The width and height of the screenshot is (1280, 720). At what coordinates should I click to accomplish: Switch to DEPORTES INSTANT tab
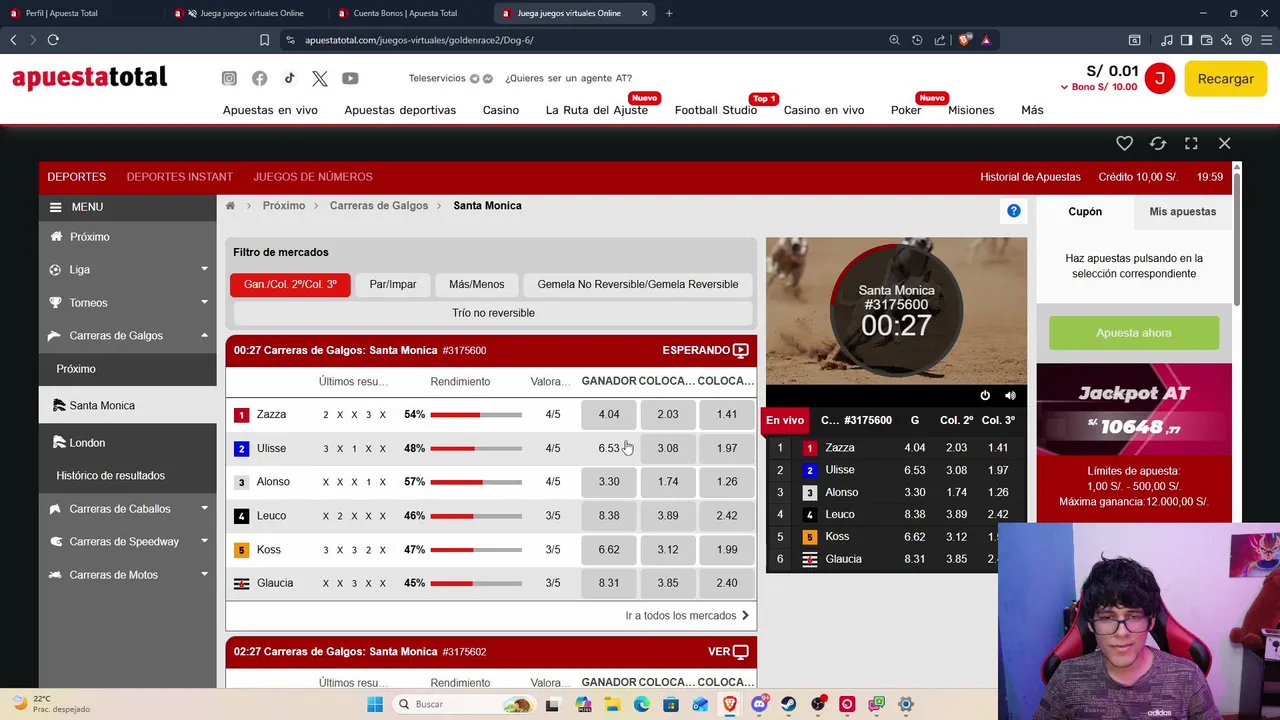(180, 177)
